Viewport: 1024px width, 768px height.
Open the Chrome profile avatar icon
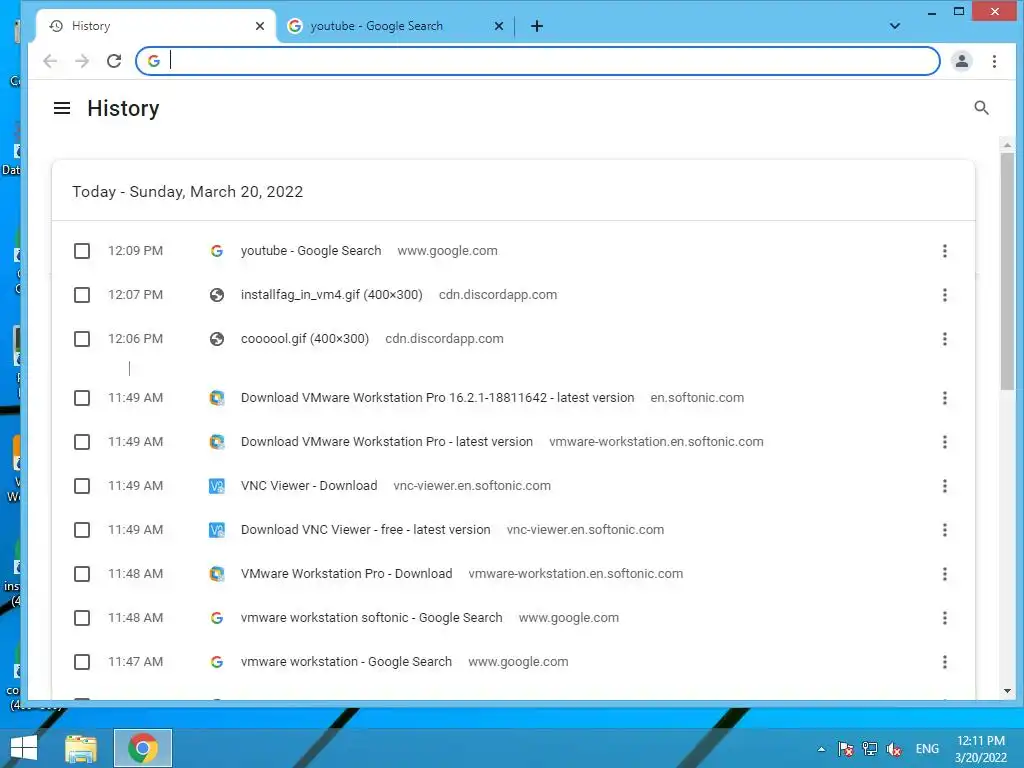pyautogui.click(x=961, y=61)
